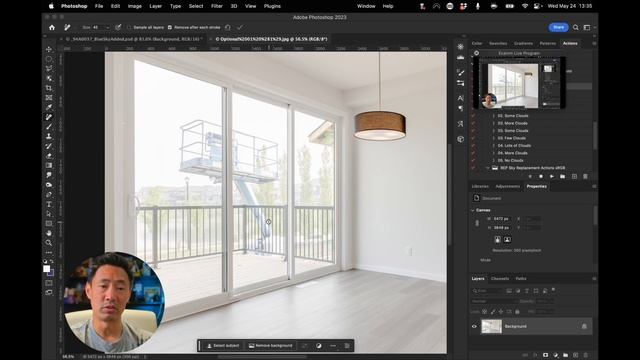Toggle checkmark for 04. Lots of Clouds action
The height and width of the screenshot is (360, 640).
point(473,145)
